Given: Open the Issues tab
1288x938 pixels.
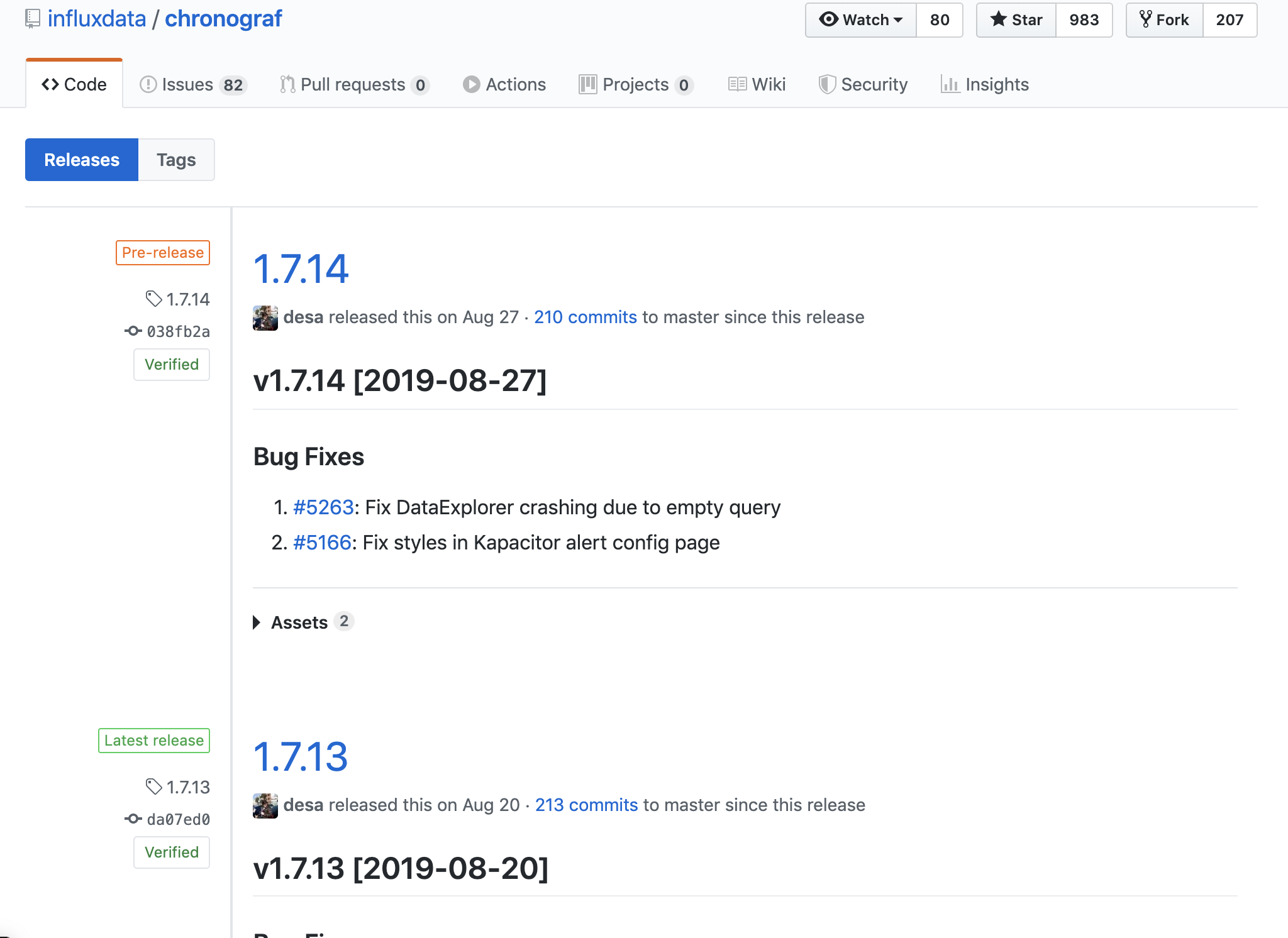Looking at the screenshot, I should point(192,84).
